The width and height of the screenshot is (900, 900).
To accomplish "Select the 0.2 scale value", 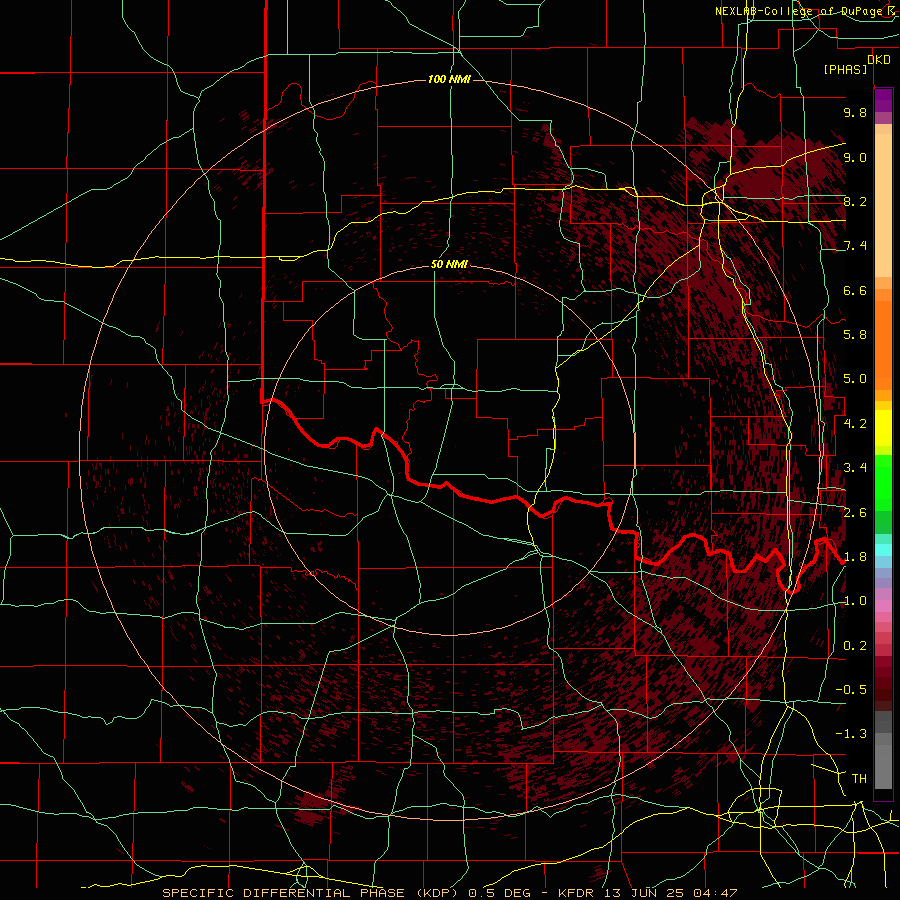I will tap(855, 646).
